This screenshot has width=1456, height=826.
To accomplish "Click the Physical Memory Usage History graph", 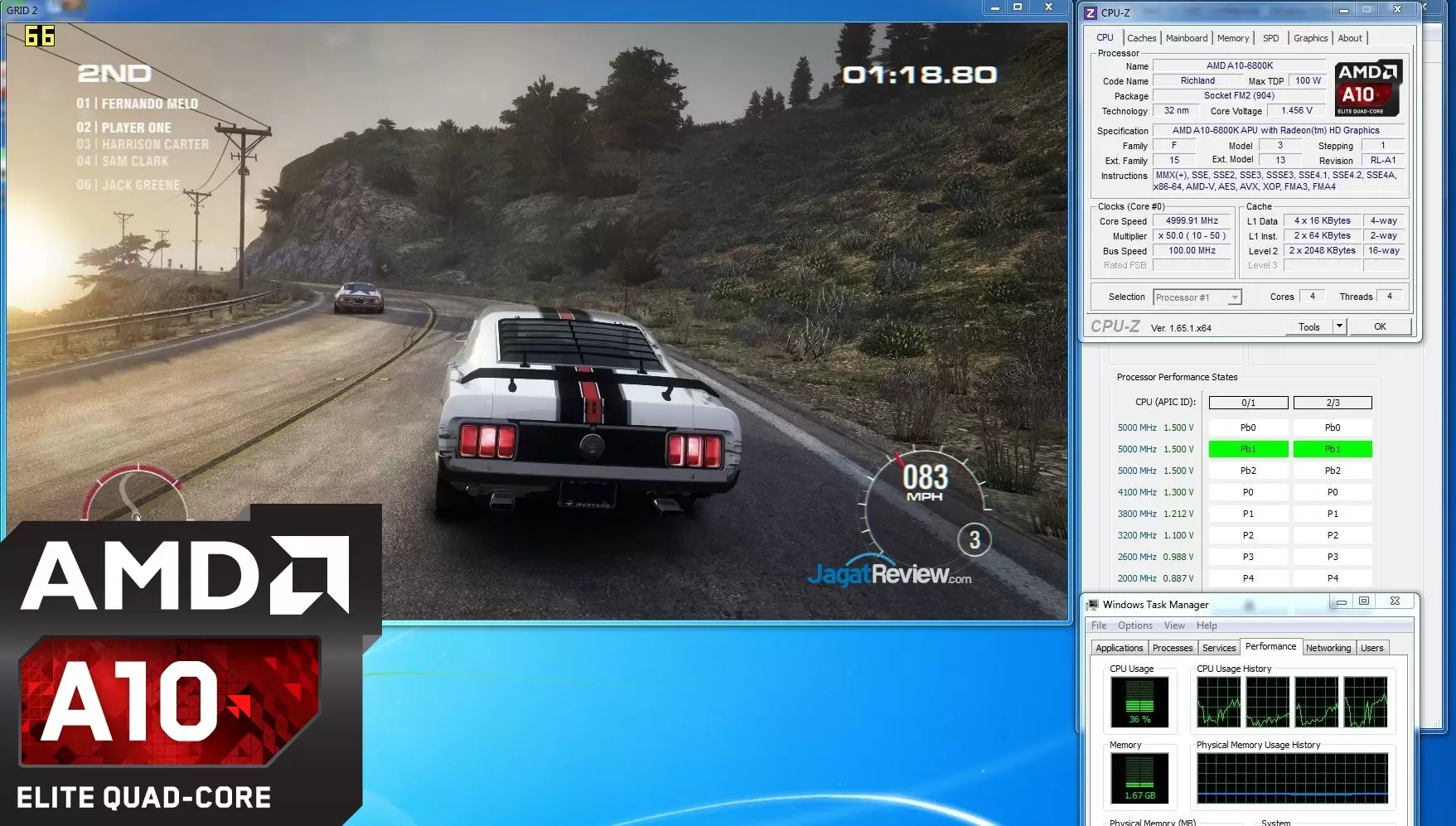I will (x=1292, y=778).
